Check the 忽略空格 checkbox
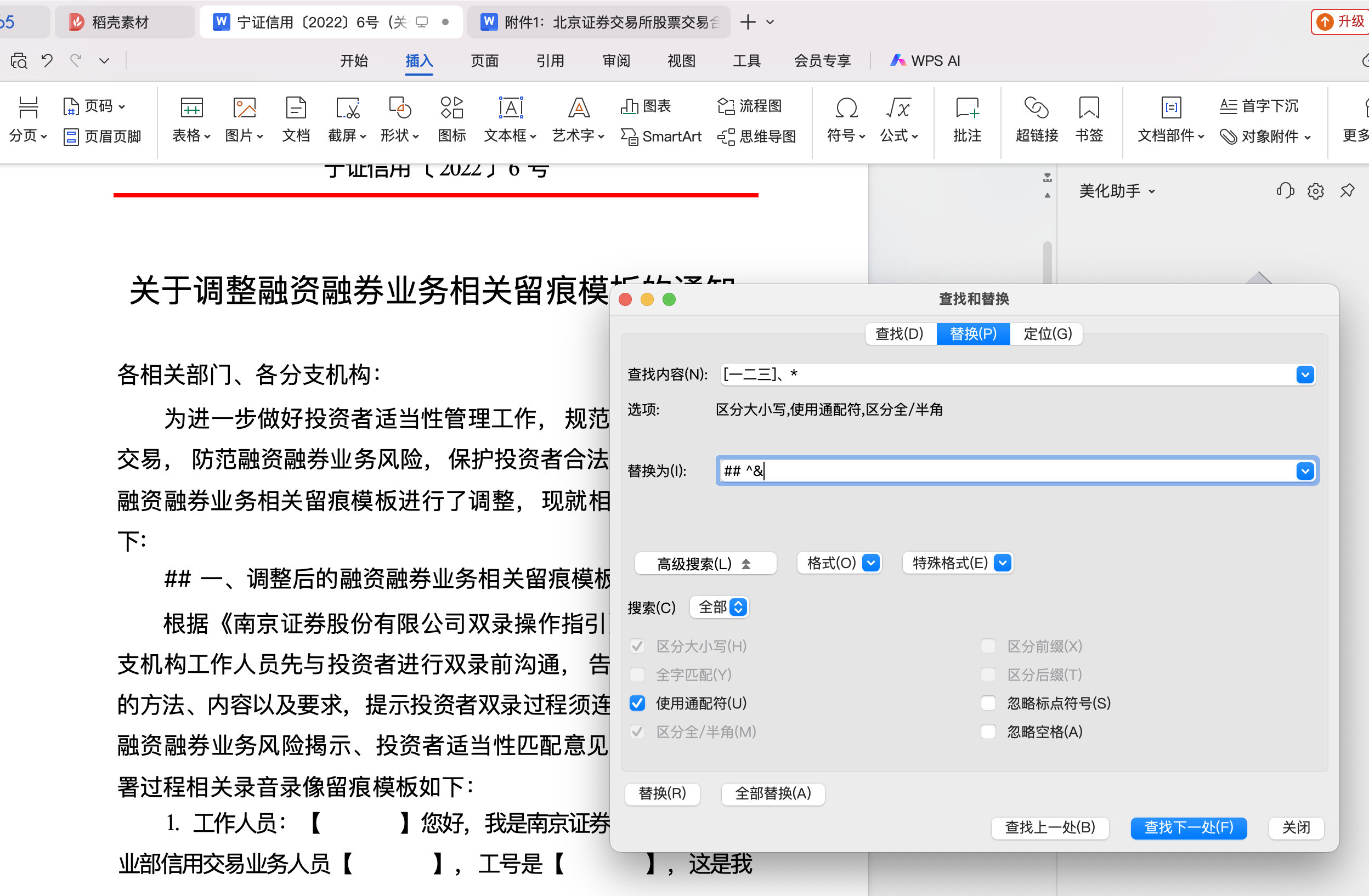Image resolution: width=1369 pixels, height=896 pixels. tap(988, 731)
